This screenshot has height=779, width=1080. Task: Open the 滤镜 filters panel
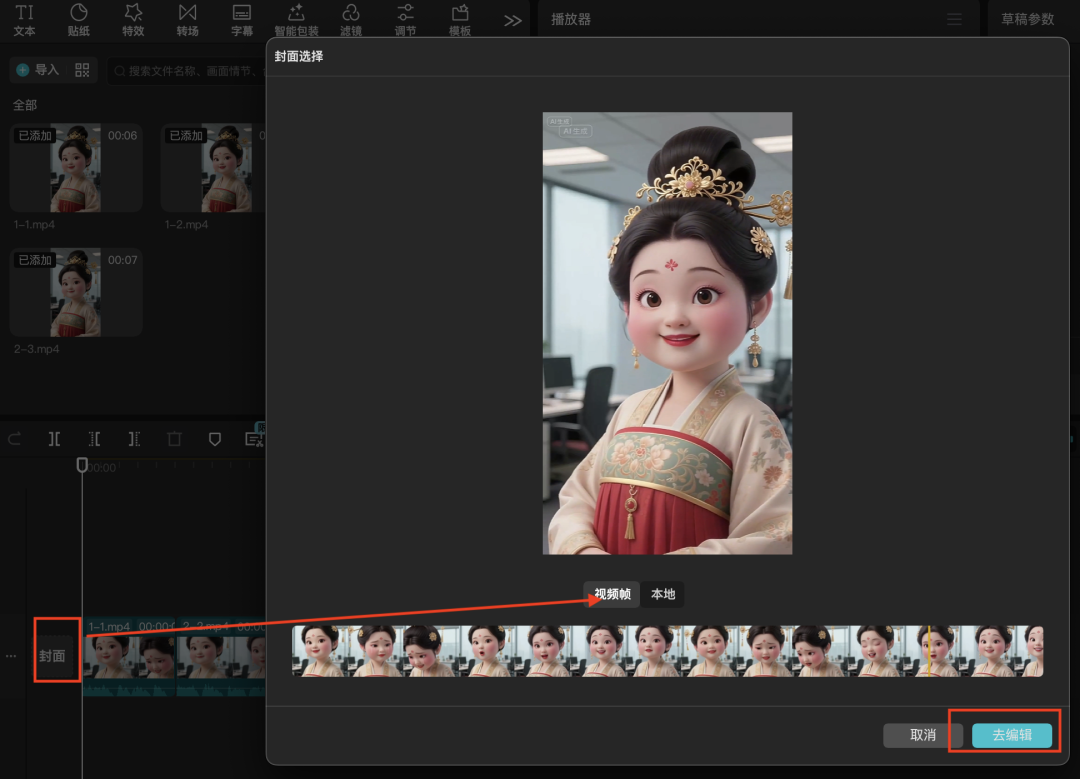tap(351, 20)
